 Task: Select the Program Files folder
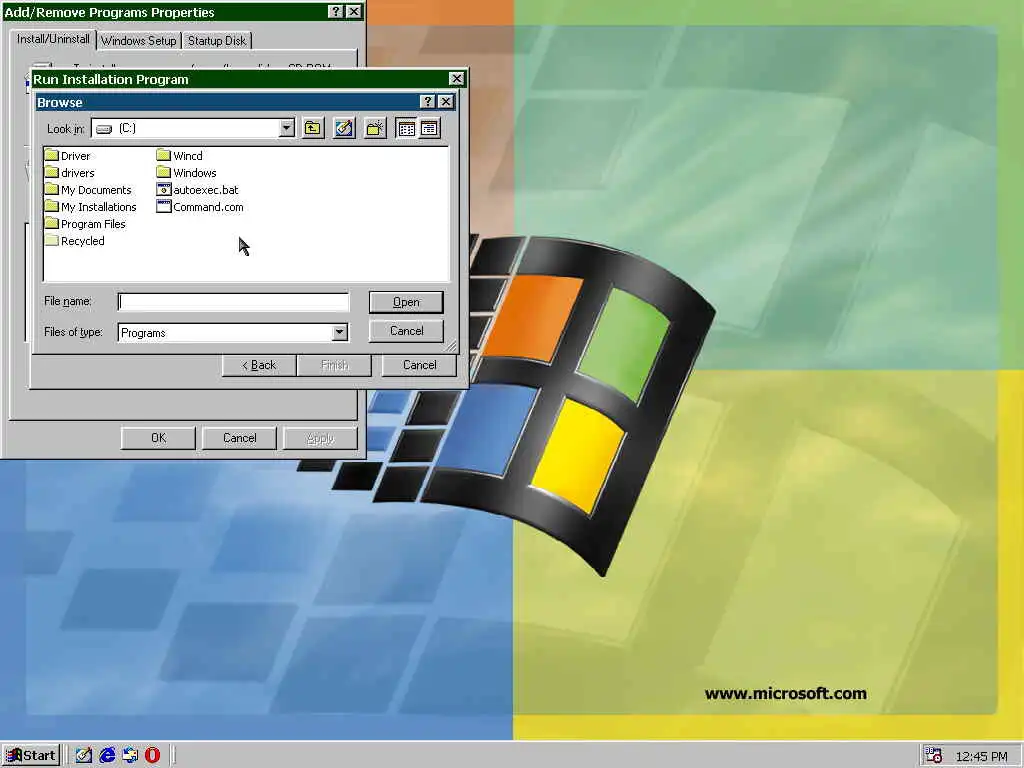[x=86, y=223]
